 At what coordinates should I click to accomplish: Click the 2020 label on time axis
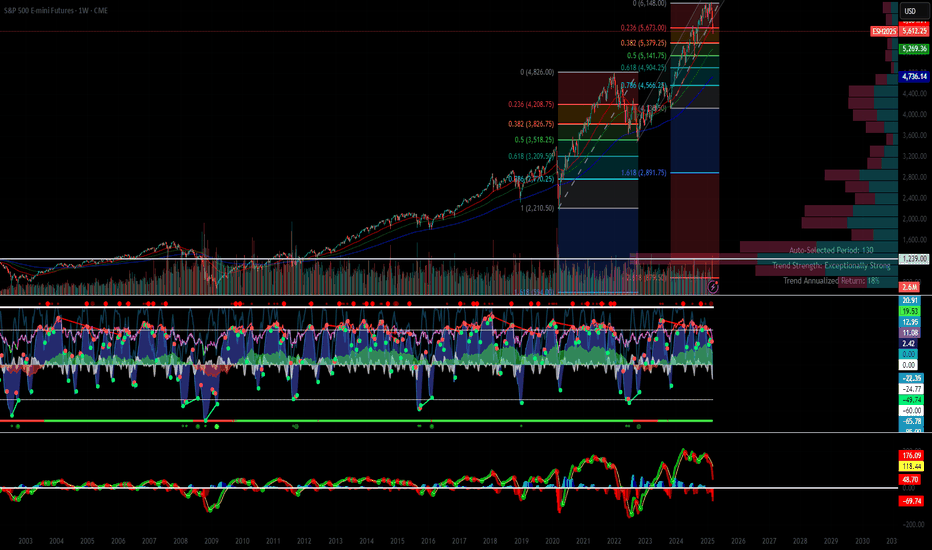click(552, 541)
